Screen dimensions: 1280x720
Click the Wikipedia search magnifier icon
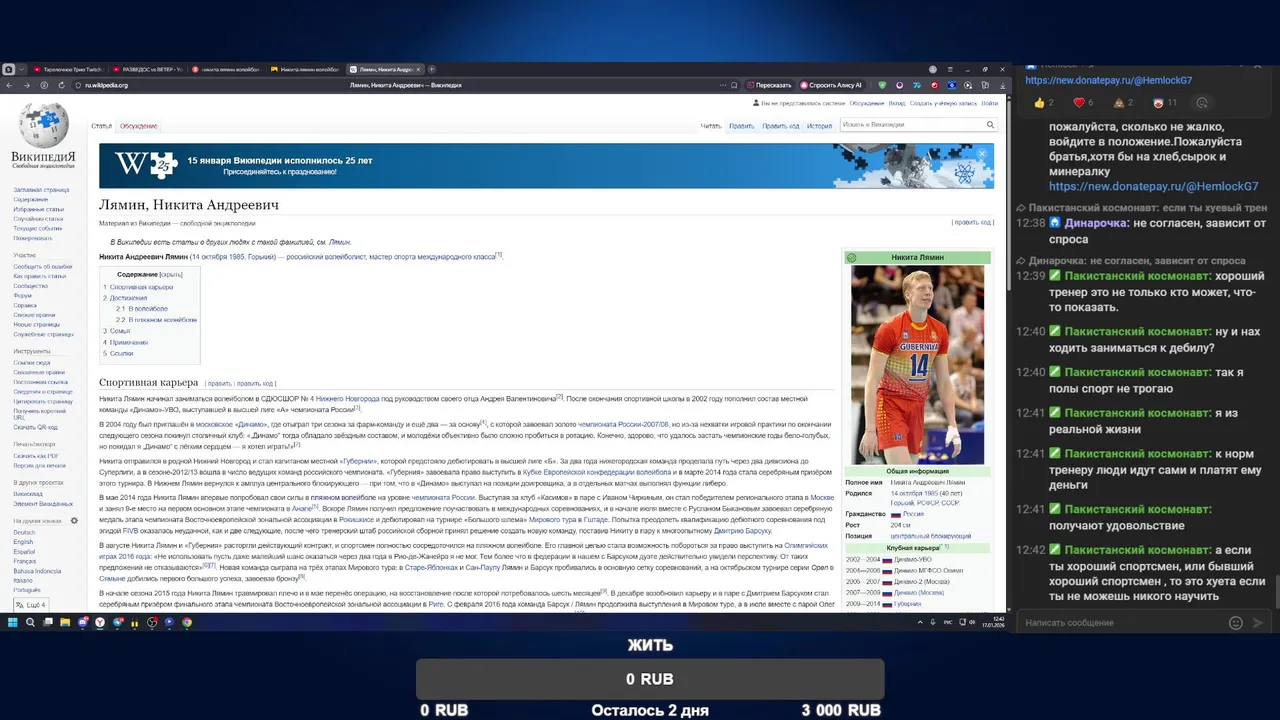point(990,125)
